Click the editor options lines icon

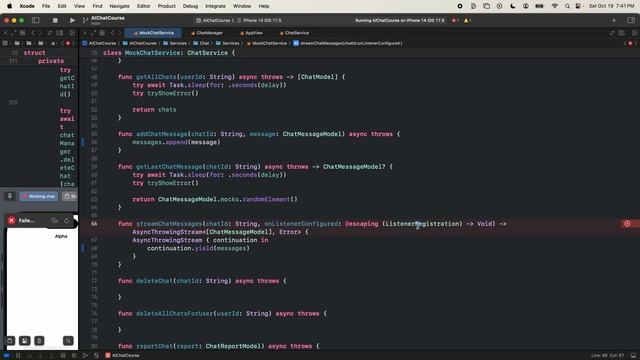tap(622, 33)
